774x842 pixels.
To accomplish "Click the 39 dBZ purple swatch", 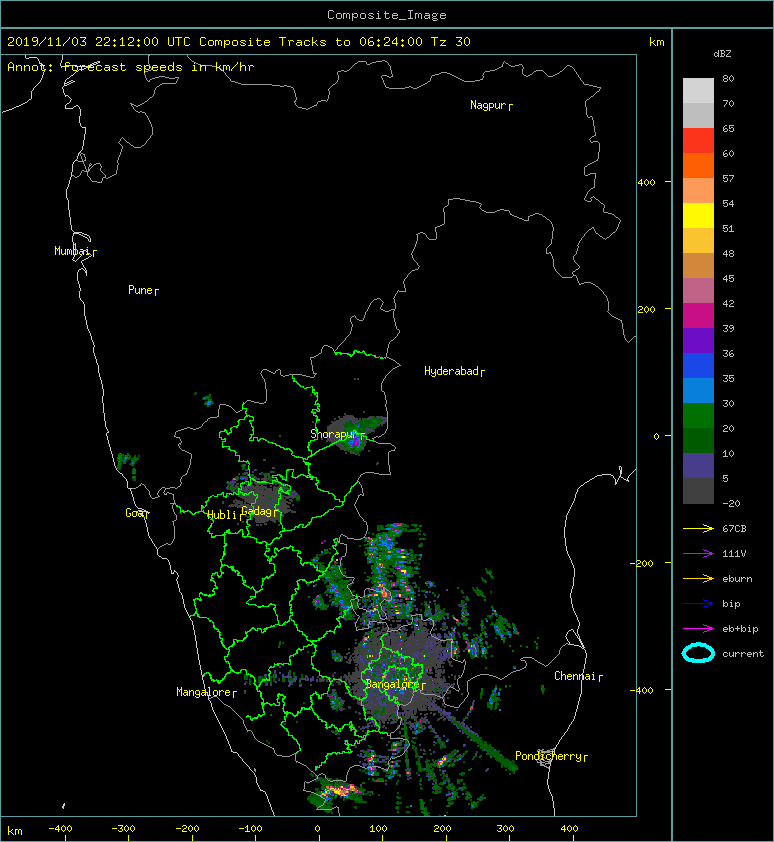I will coord(698,340).
